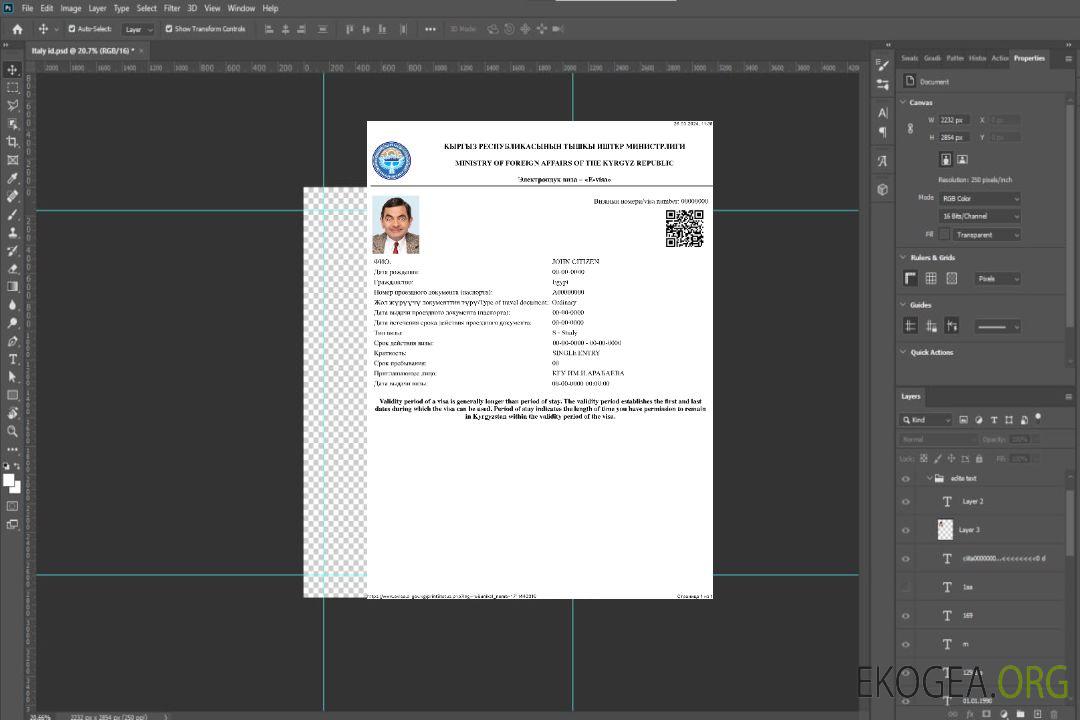The width and height of the screenshot is (1080, 720).
Task: Select the Clone Stamp tool
Action: pyautogui.click(x=12, y=233)
